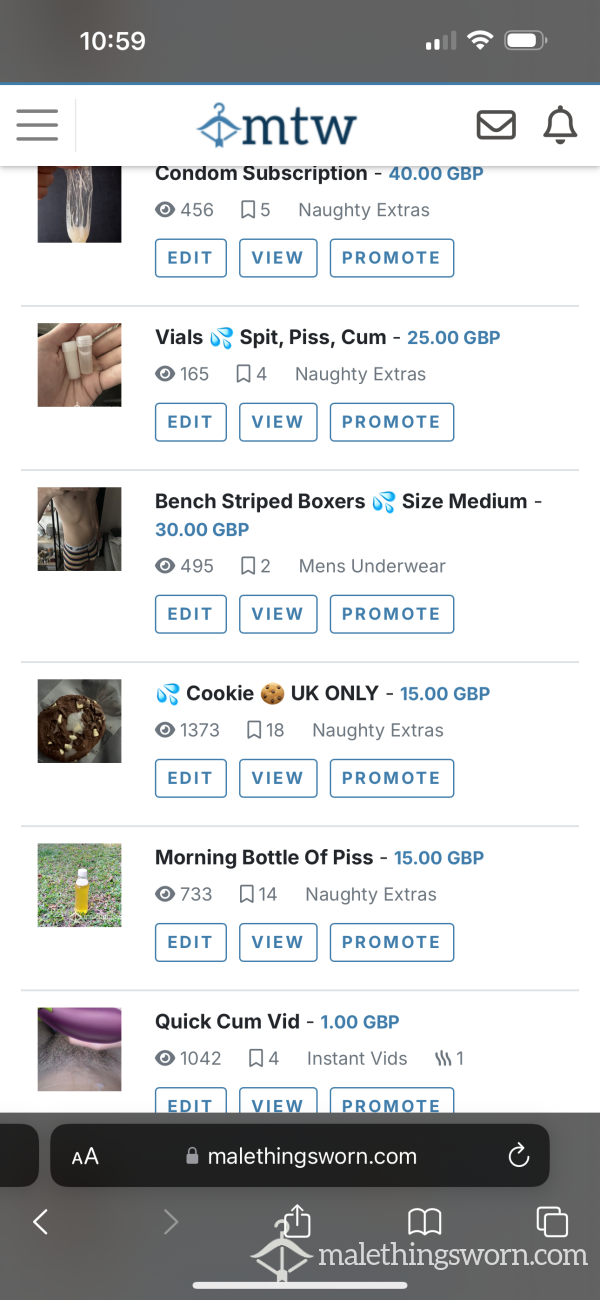Screen dimensions: 600x1300
Task: Tap the AA reader text-size control
Action: tap(85, 1157)
